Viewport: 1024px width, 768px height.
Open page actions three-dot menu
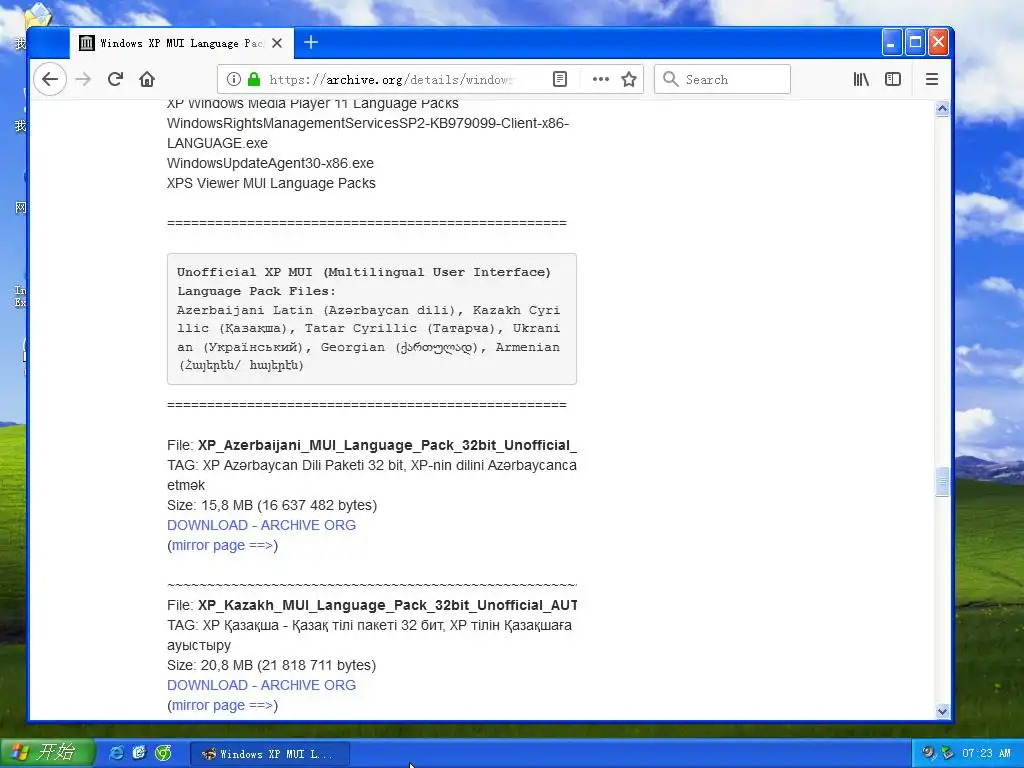click(x=600, y=79)
